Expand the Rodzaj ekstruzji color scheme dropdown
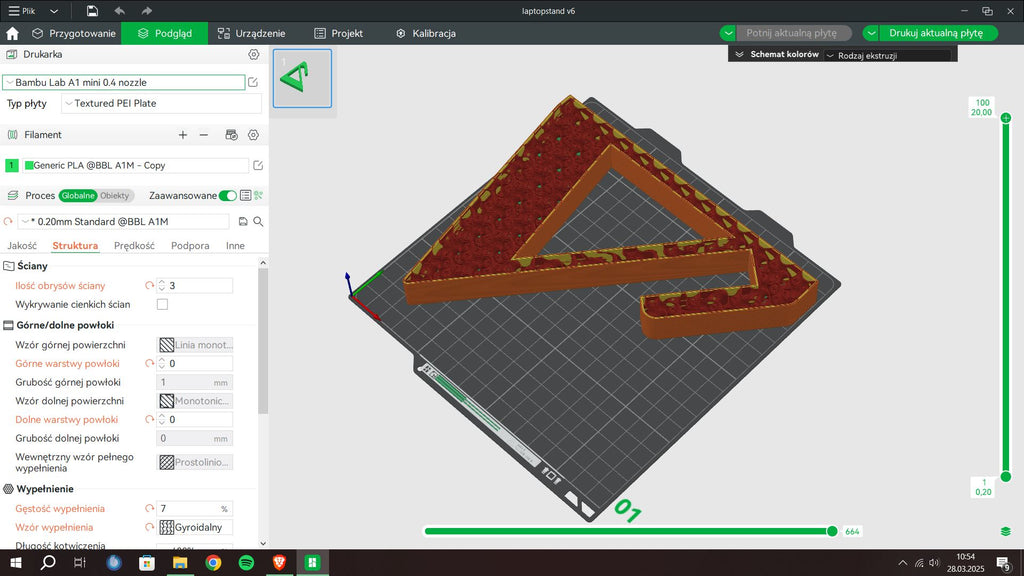The height and width of the screenshot is (576, 1024). click(x=888, y=56)
